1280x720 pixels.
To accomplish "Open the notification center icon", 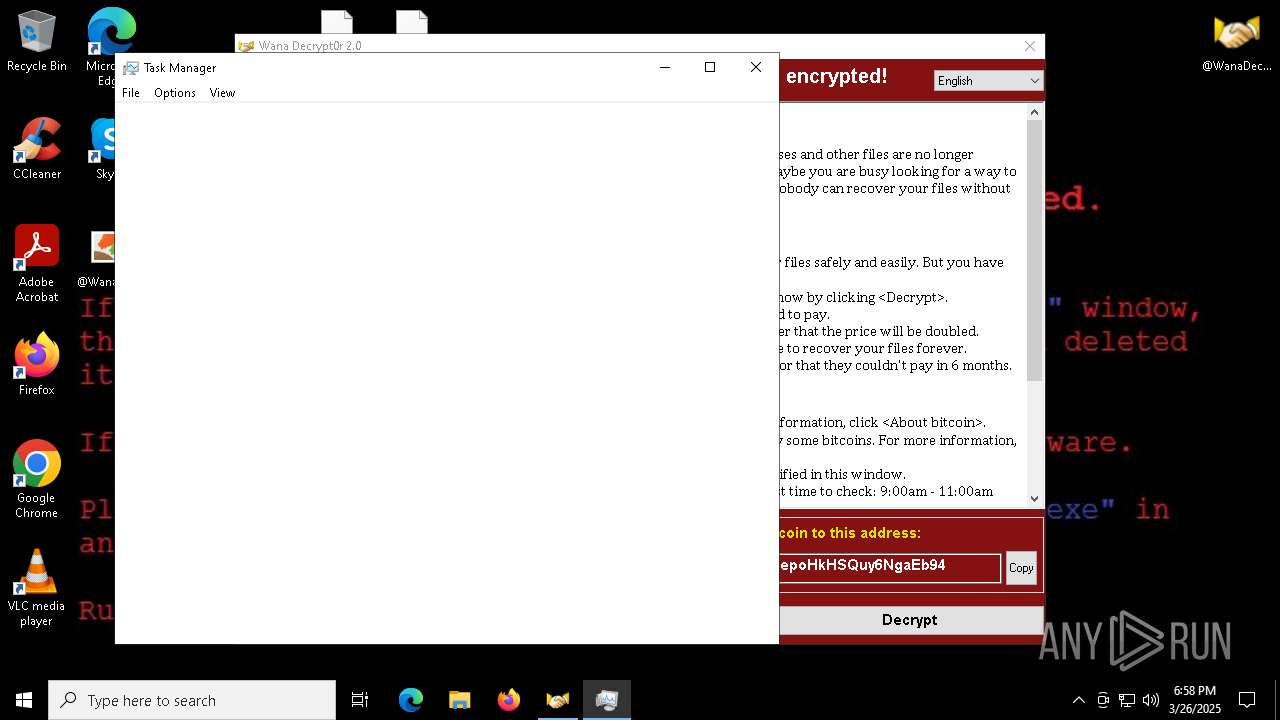I will pyautogui.click(x=1247, y=700).
